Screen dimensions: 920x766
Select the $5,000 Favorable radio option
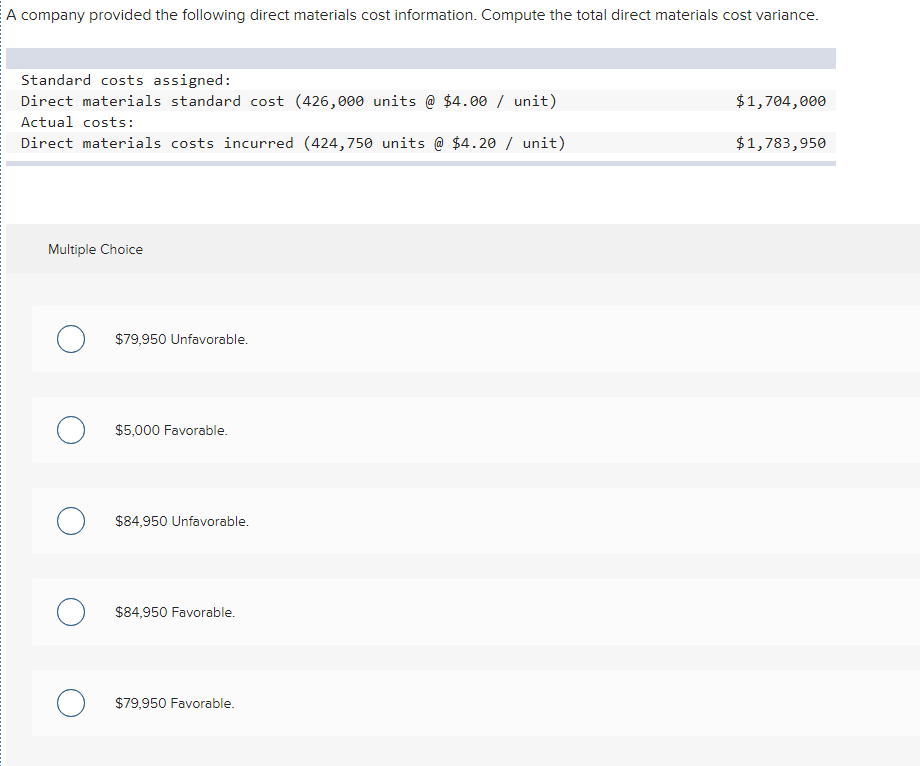coord(71,430)
